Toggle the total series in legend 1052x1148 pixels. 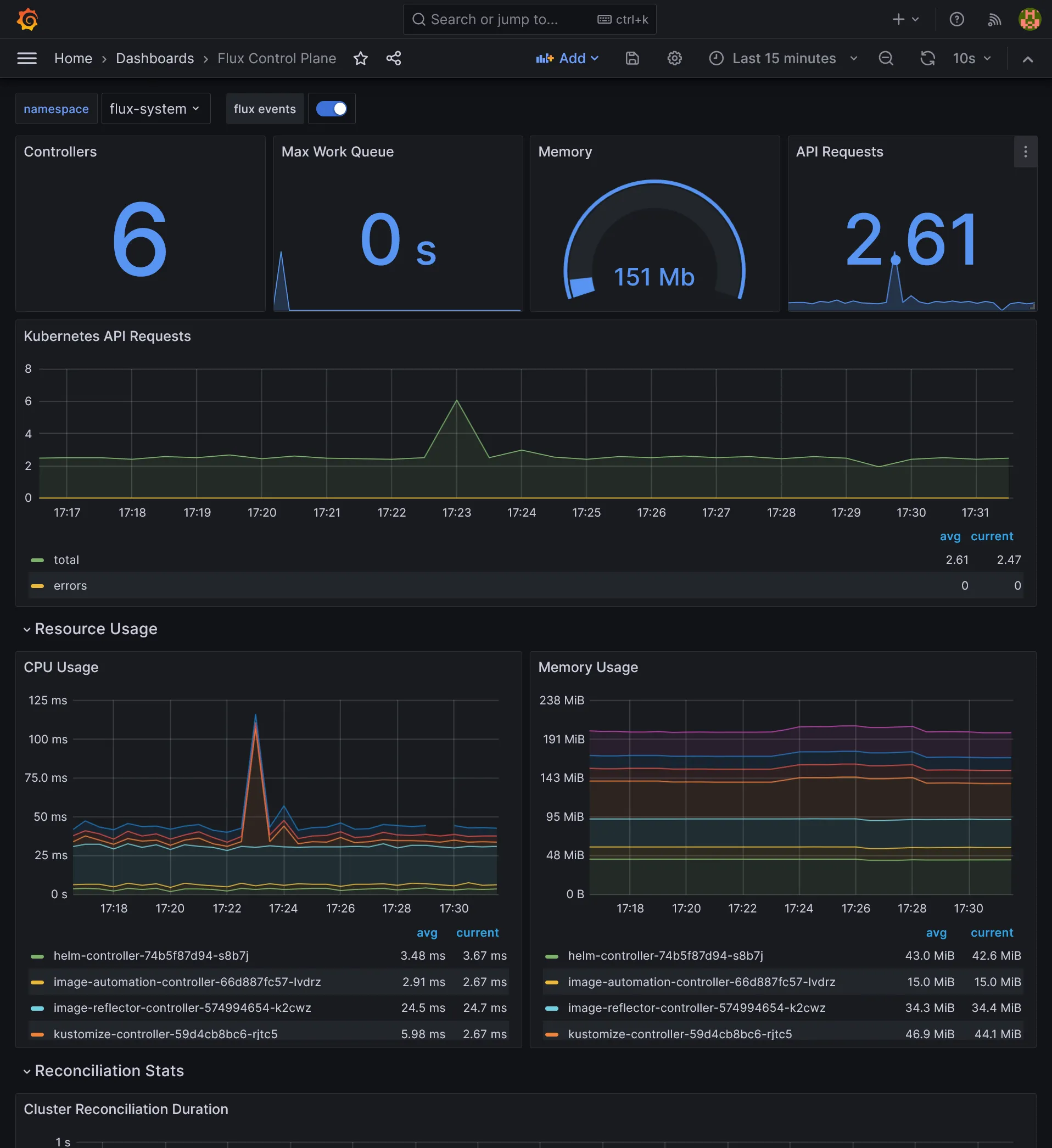[66, 560]
